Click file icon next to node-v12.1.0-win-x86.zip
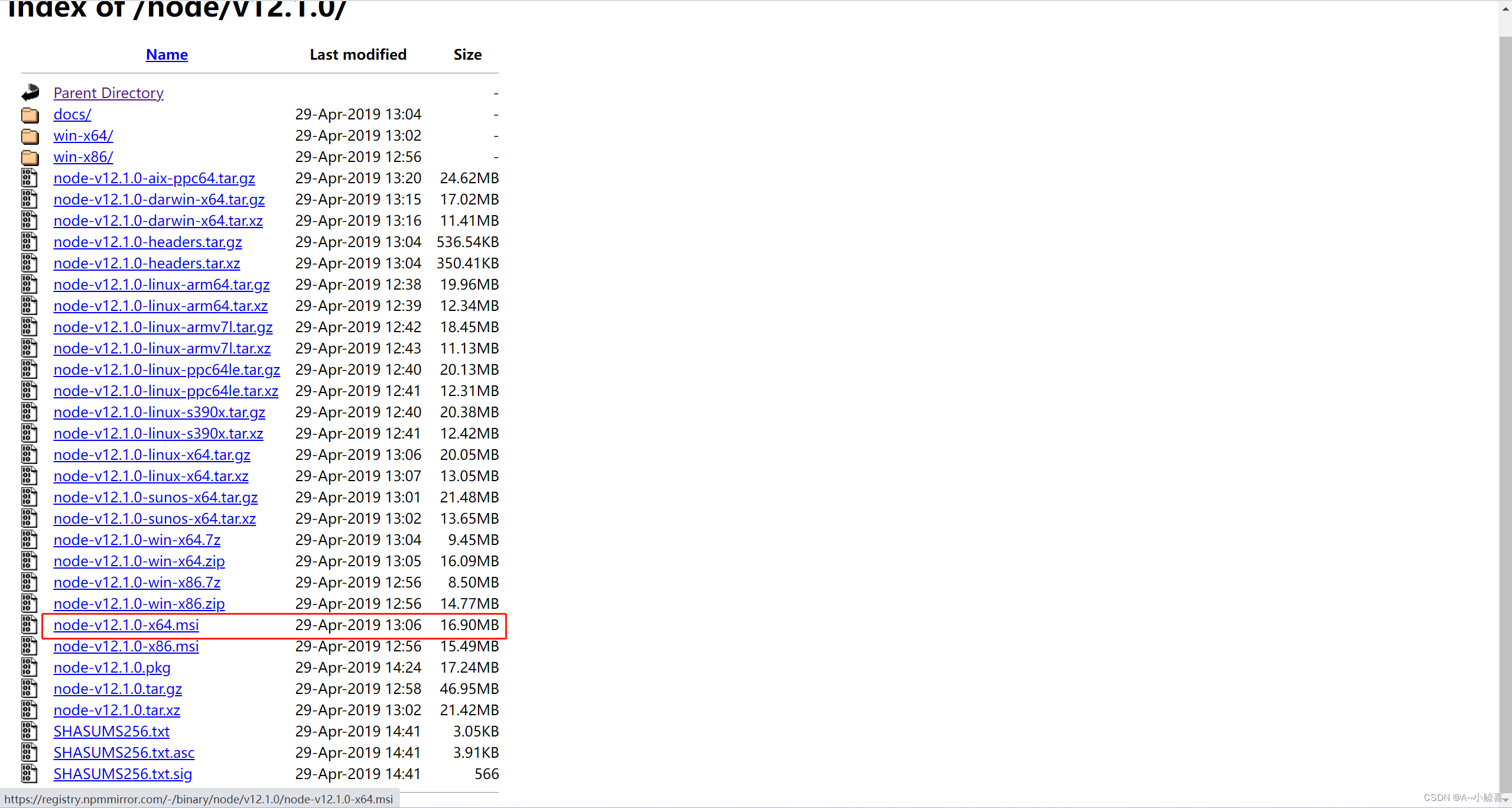1512x808 pixels. tap(30, 603)
